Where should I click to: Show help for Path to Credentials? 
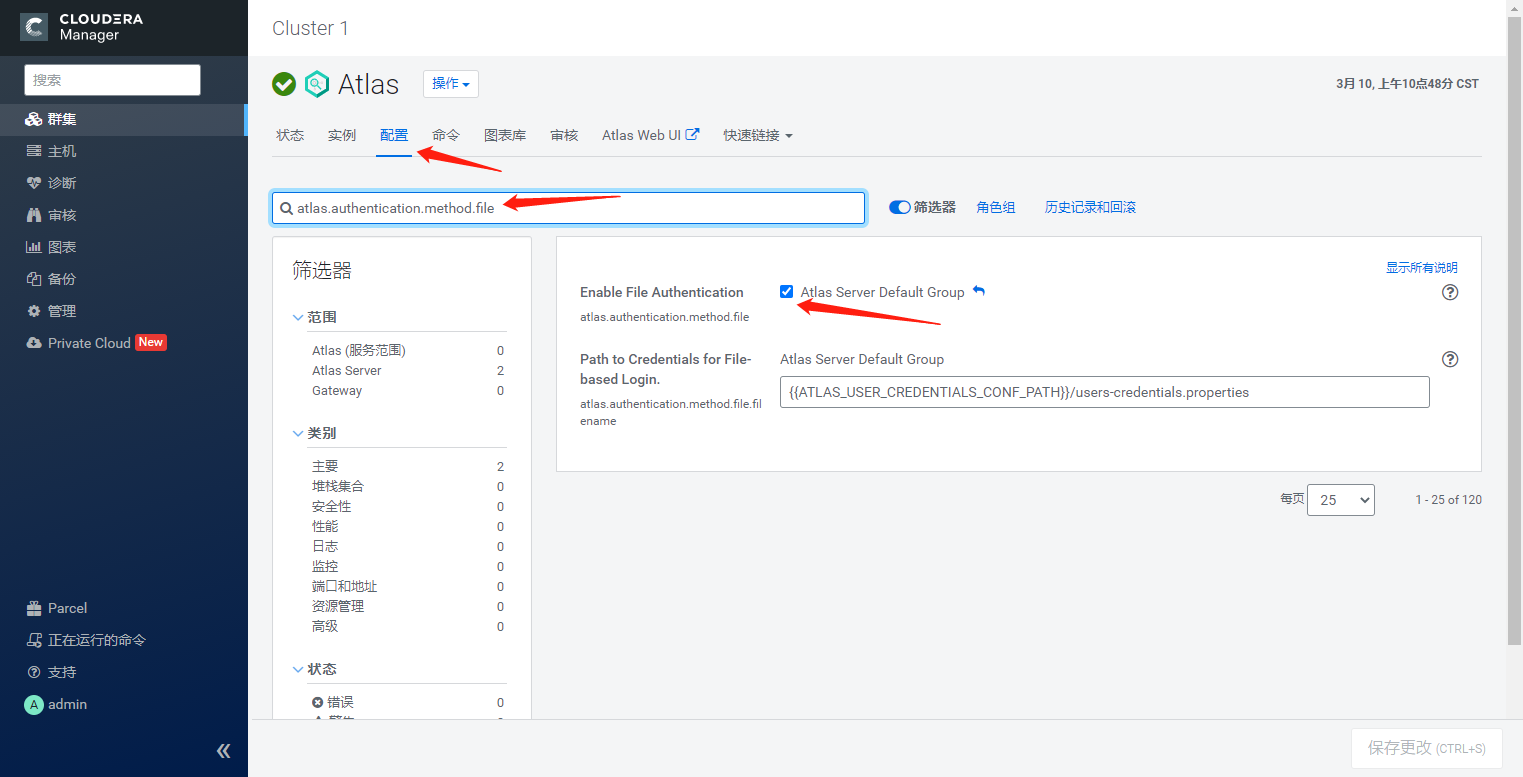tap(1450, 359)
